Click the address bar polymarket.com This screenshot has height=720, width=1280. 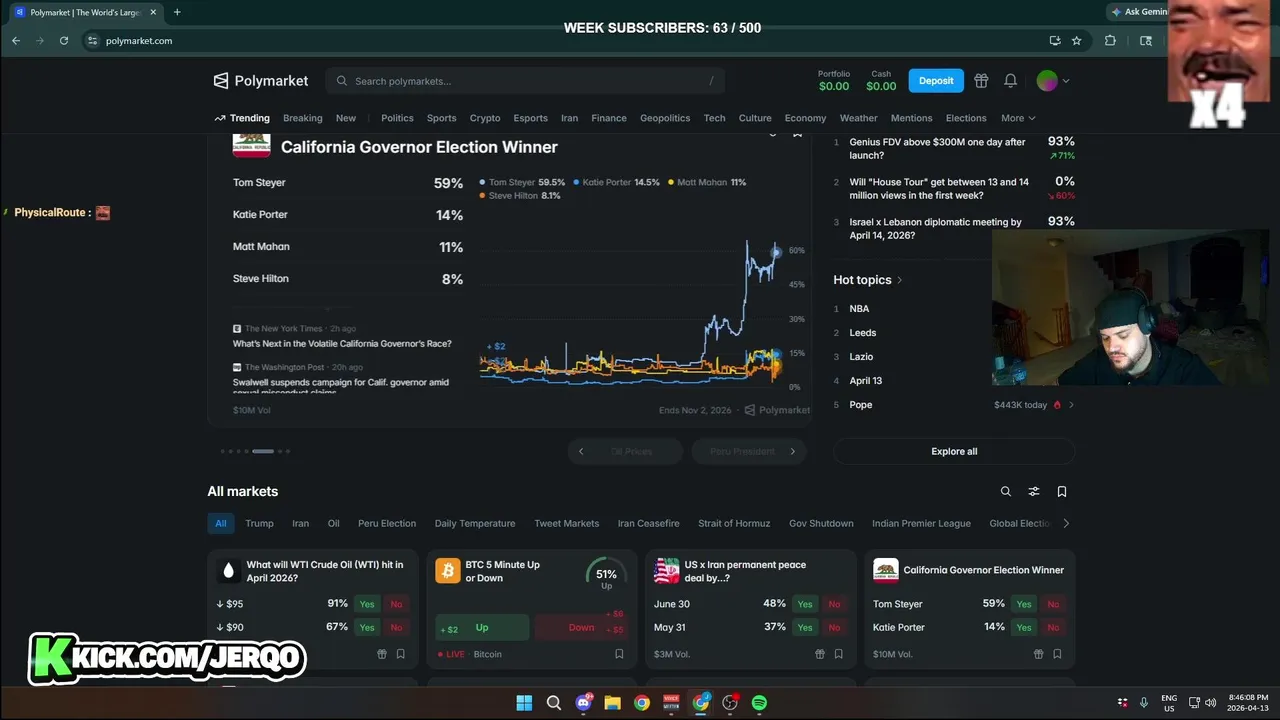click(139, 41)
